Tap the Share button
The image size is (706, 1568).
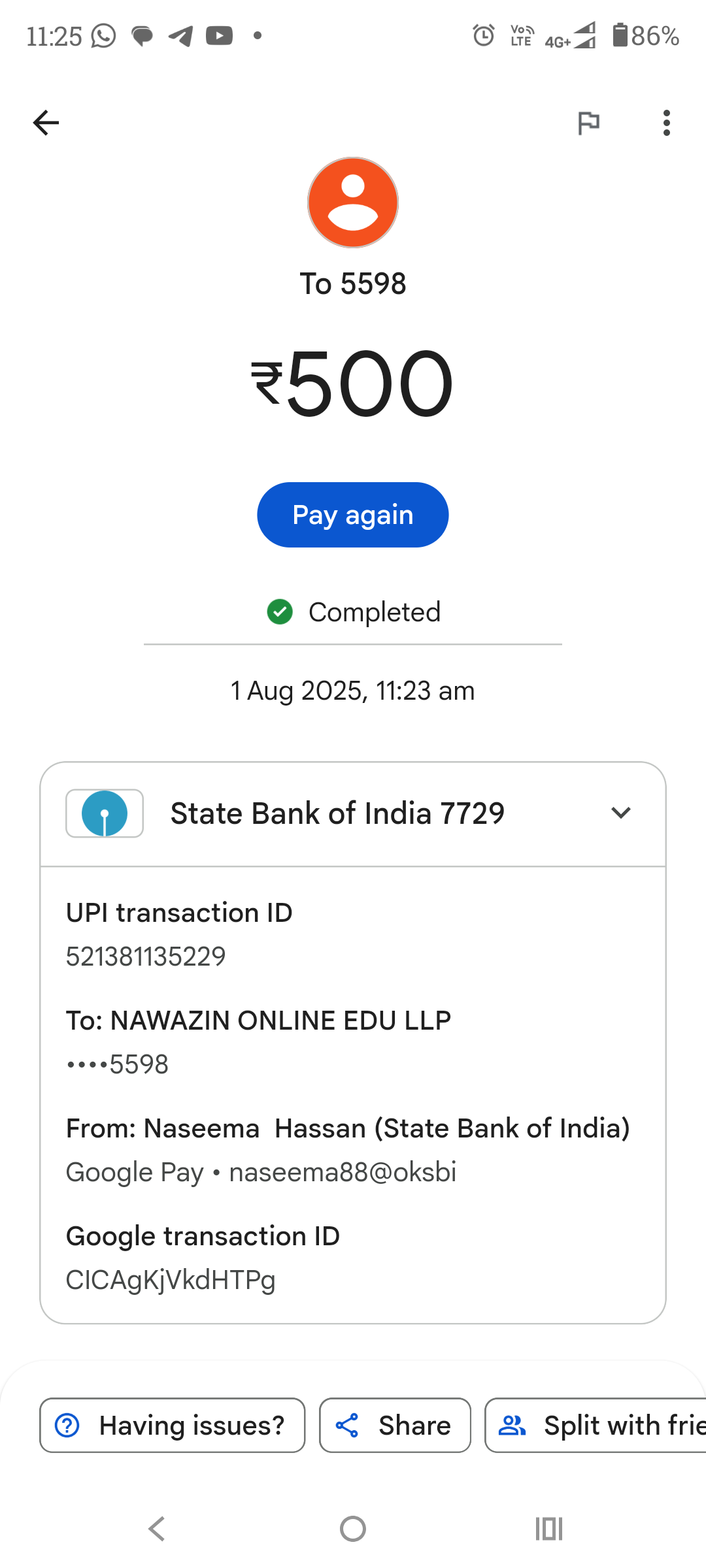click(395, 1426)
